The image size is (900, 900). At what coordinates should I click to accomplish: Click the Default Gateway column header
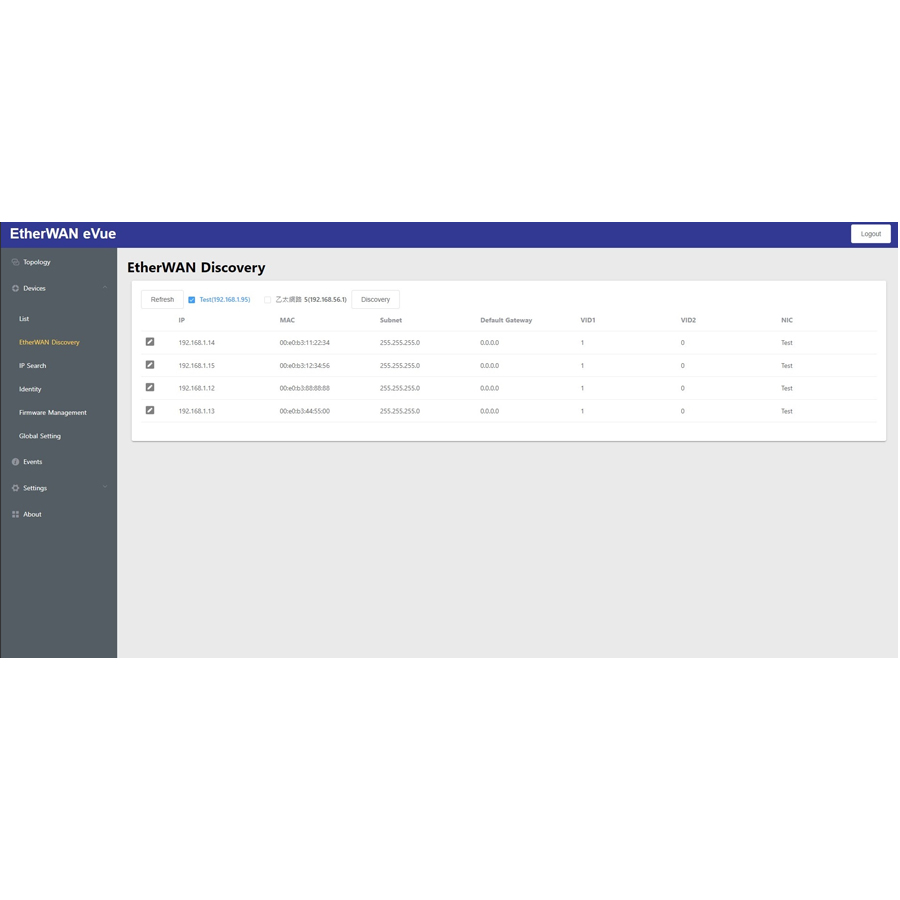[x=506, y=320]
